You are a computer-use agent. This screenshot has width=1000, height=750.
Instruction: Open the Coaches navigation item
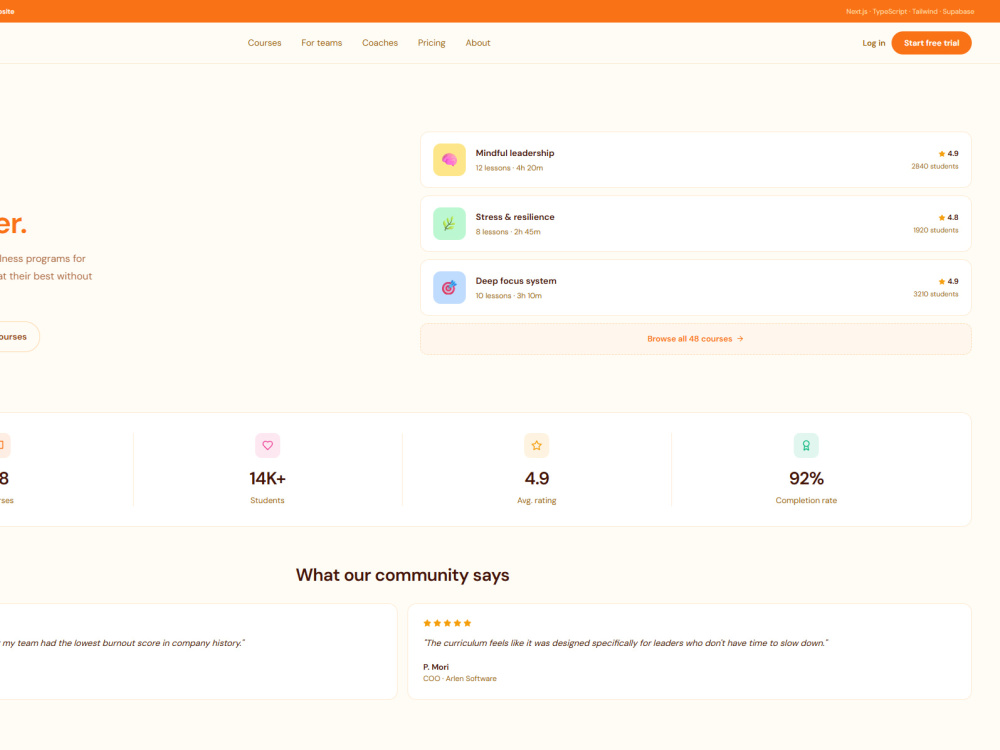click(x=379, y=43)
